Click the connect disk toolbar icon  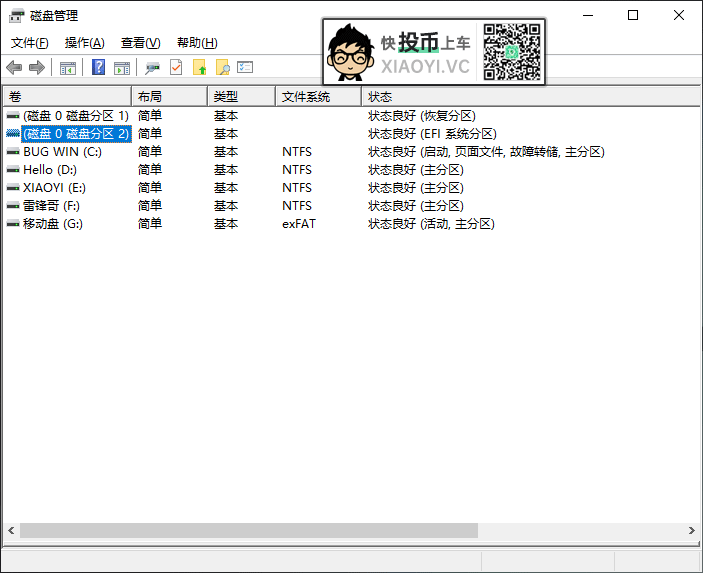pos(153,67)
